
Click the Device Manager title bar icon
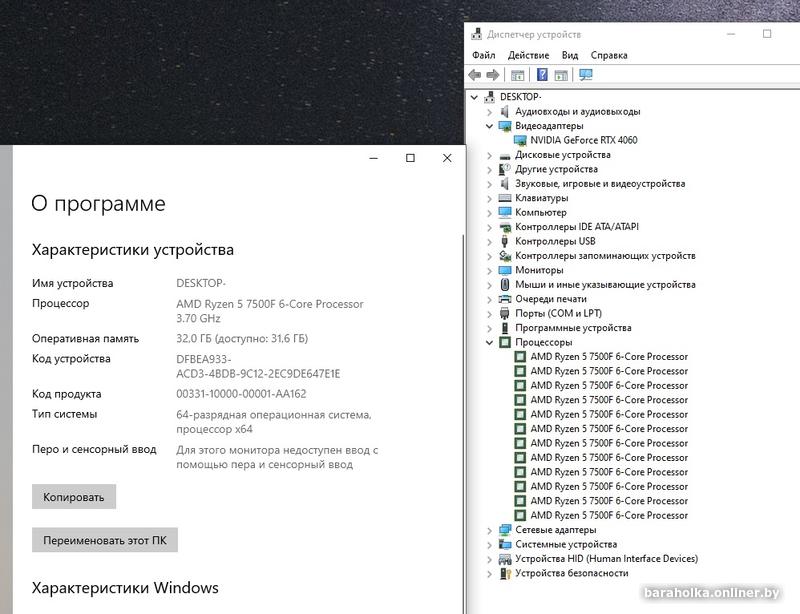pos(477,34)
